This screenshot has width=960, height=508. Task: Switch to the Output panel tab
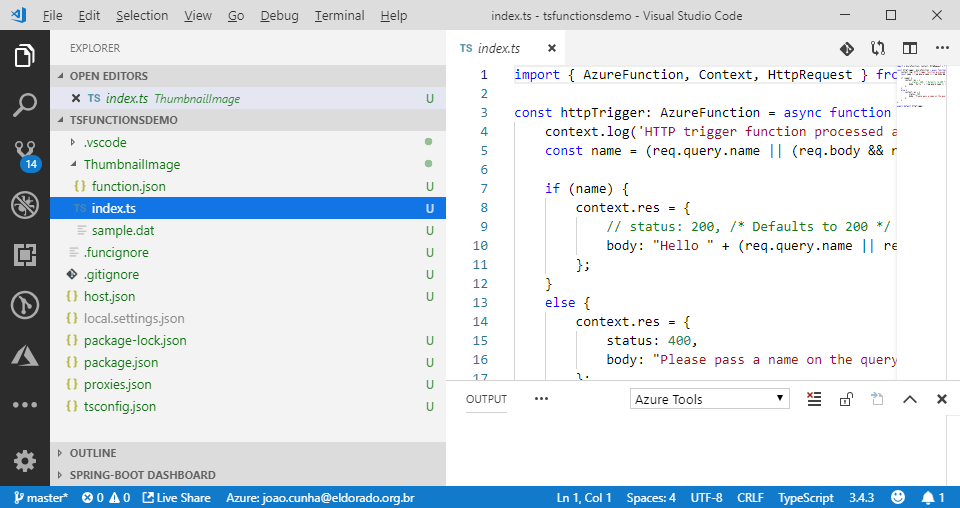pos(486,399)
